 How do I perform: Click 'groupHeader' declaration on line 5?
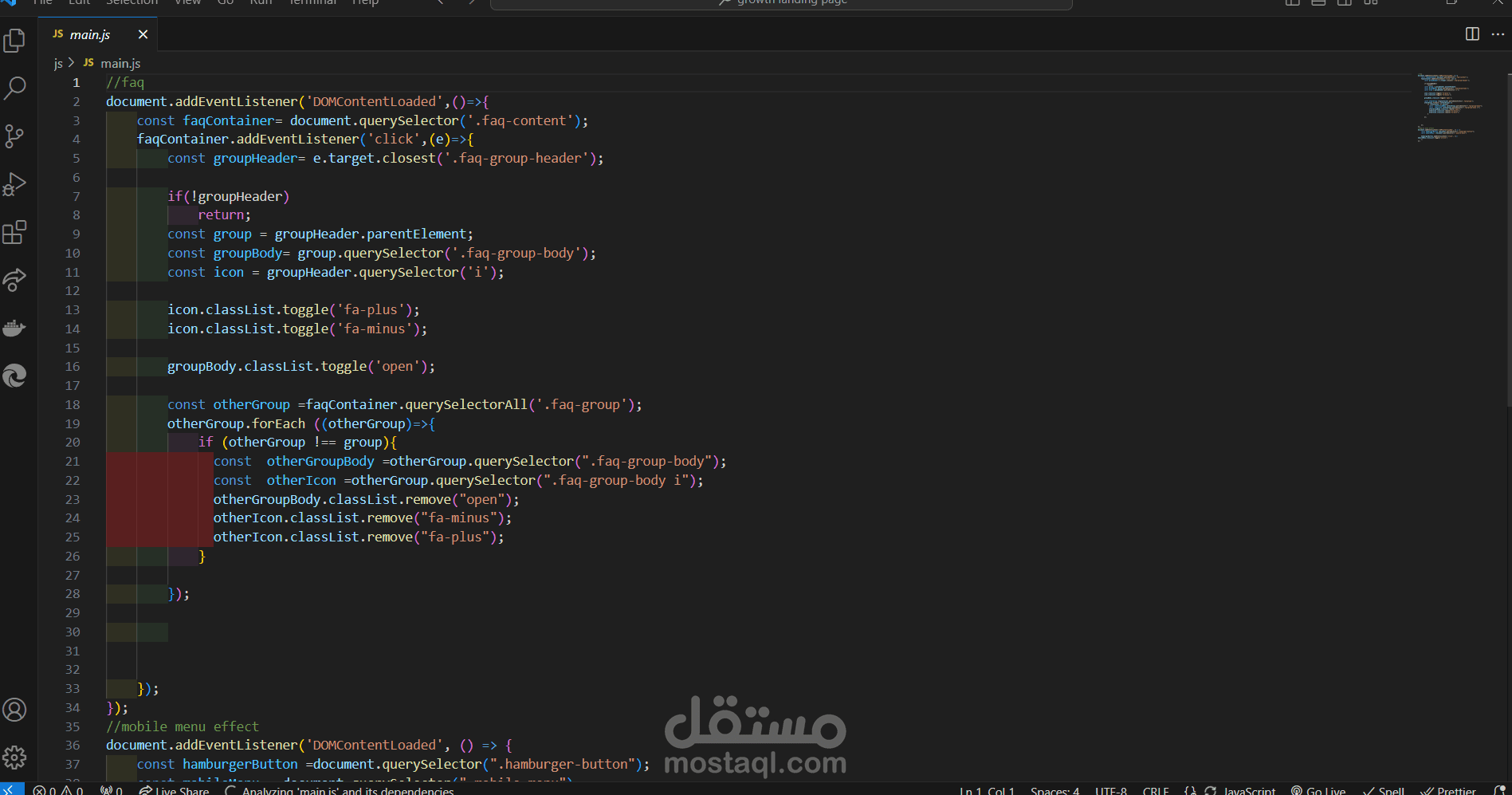[255, 159]
